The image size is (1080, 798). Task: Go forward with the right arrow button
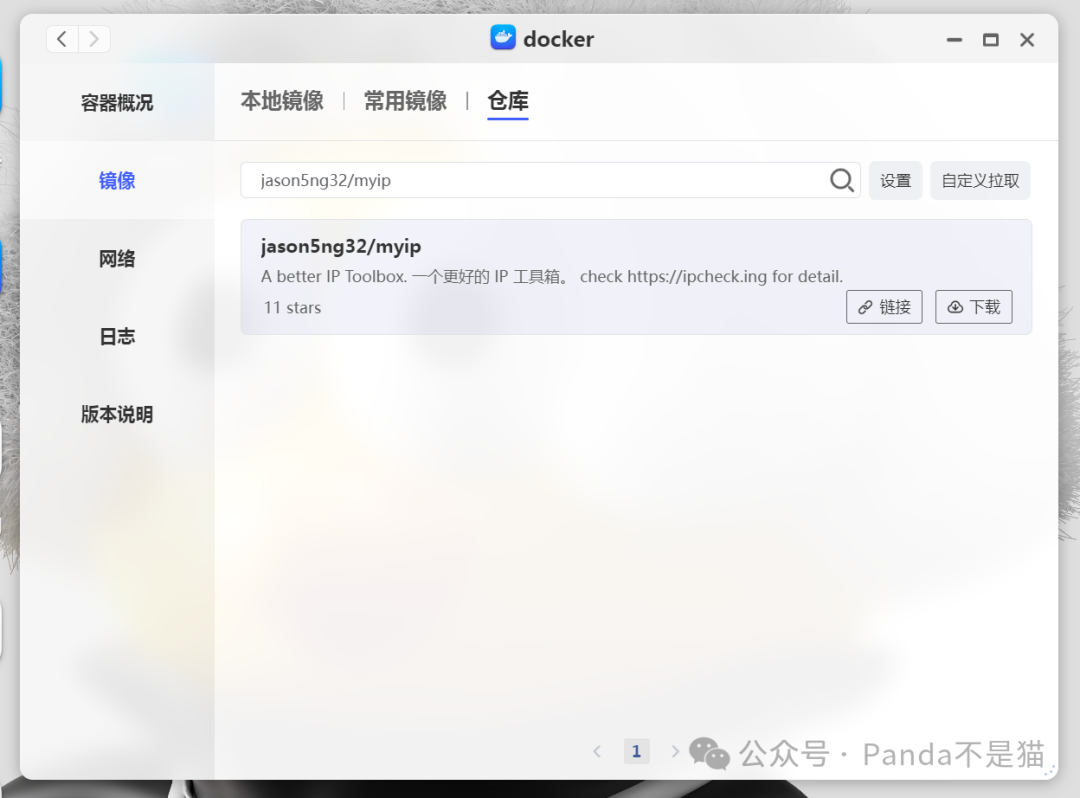pos(94,39)
